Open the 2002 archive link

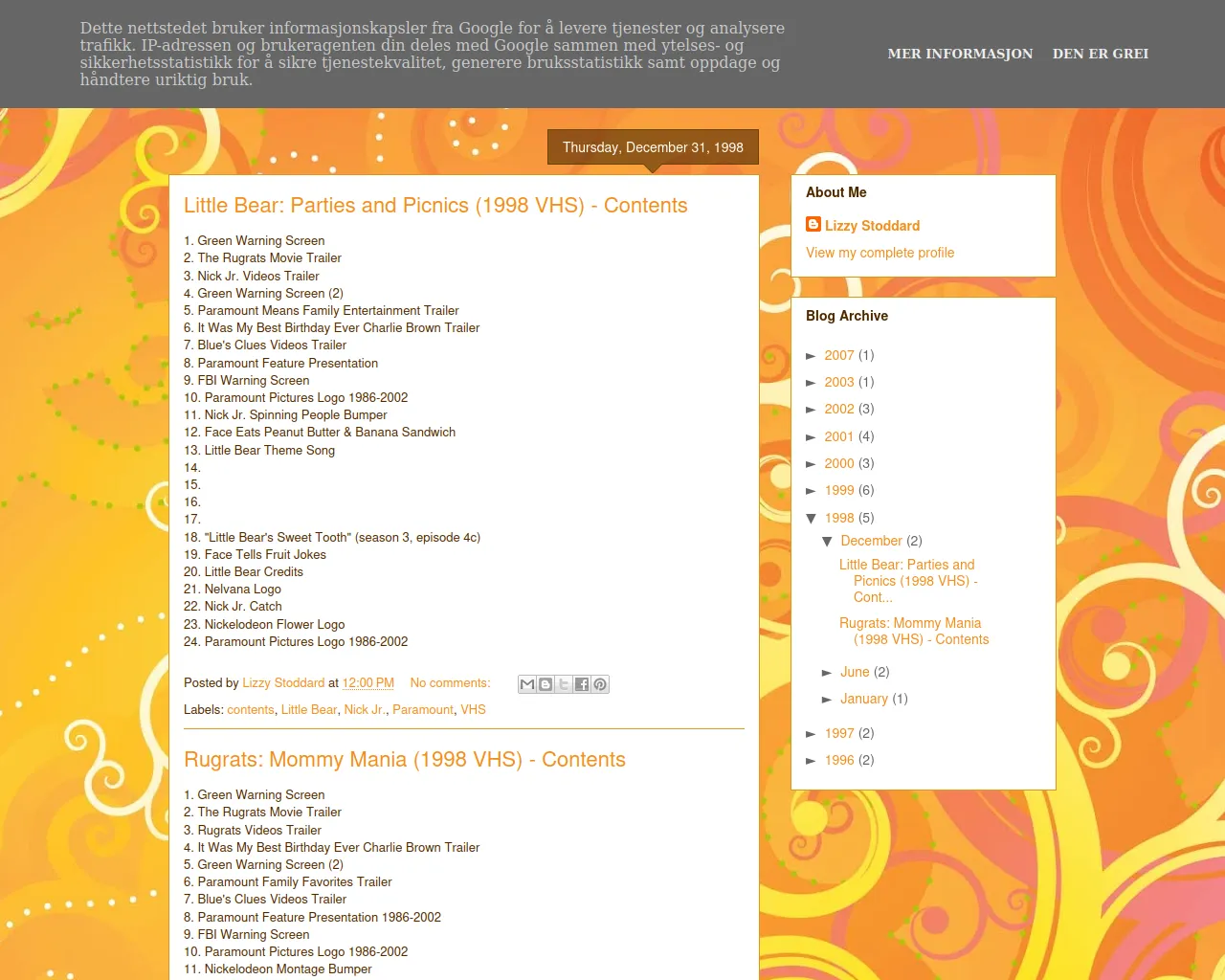(839, 410)
